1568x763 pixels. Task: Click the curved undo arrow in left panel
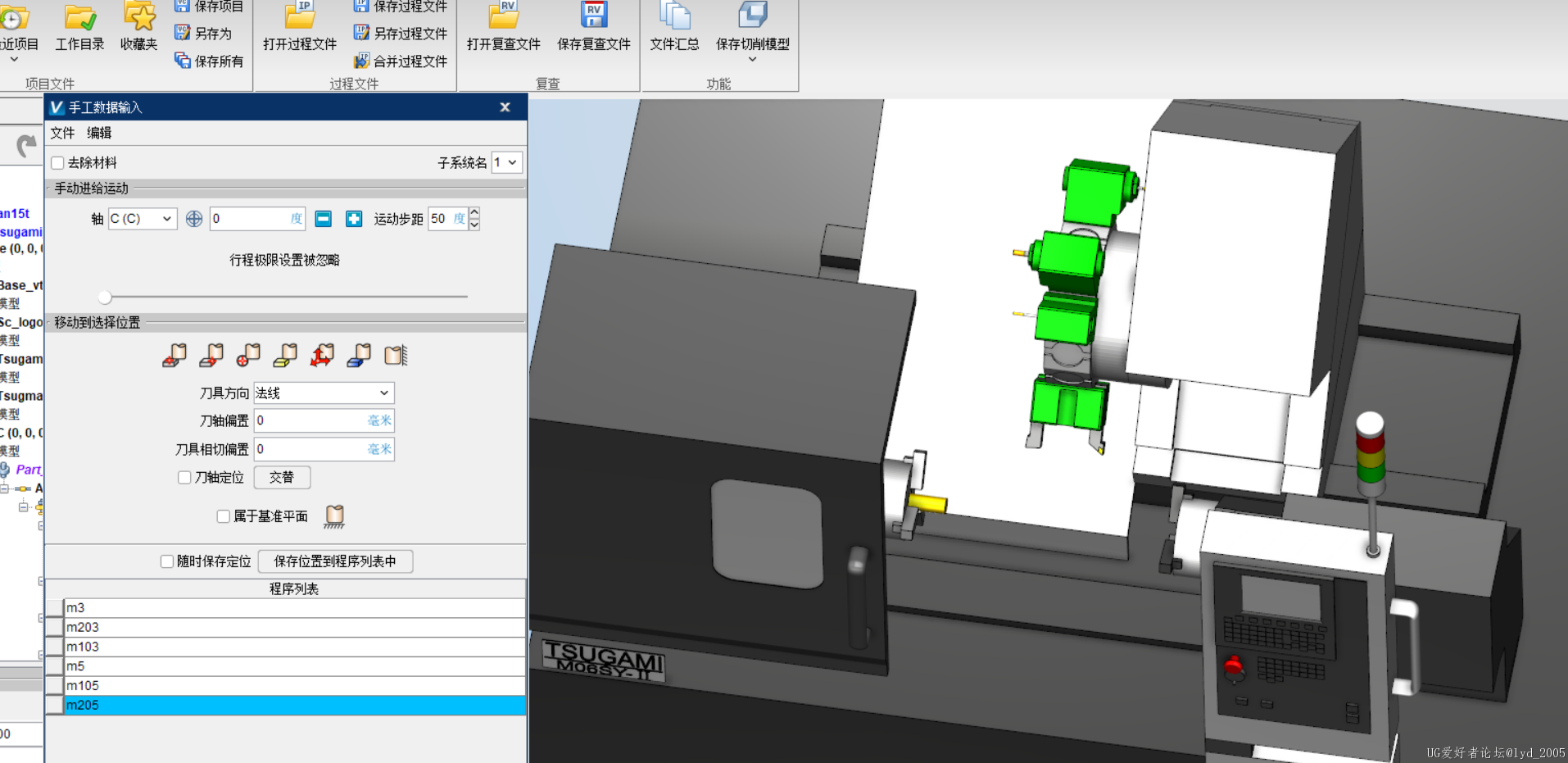click(26, 146)
